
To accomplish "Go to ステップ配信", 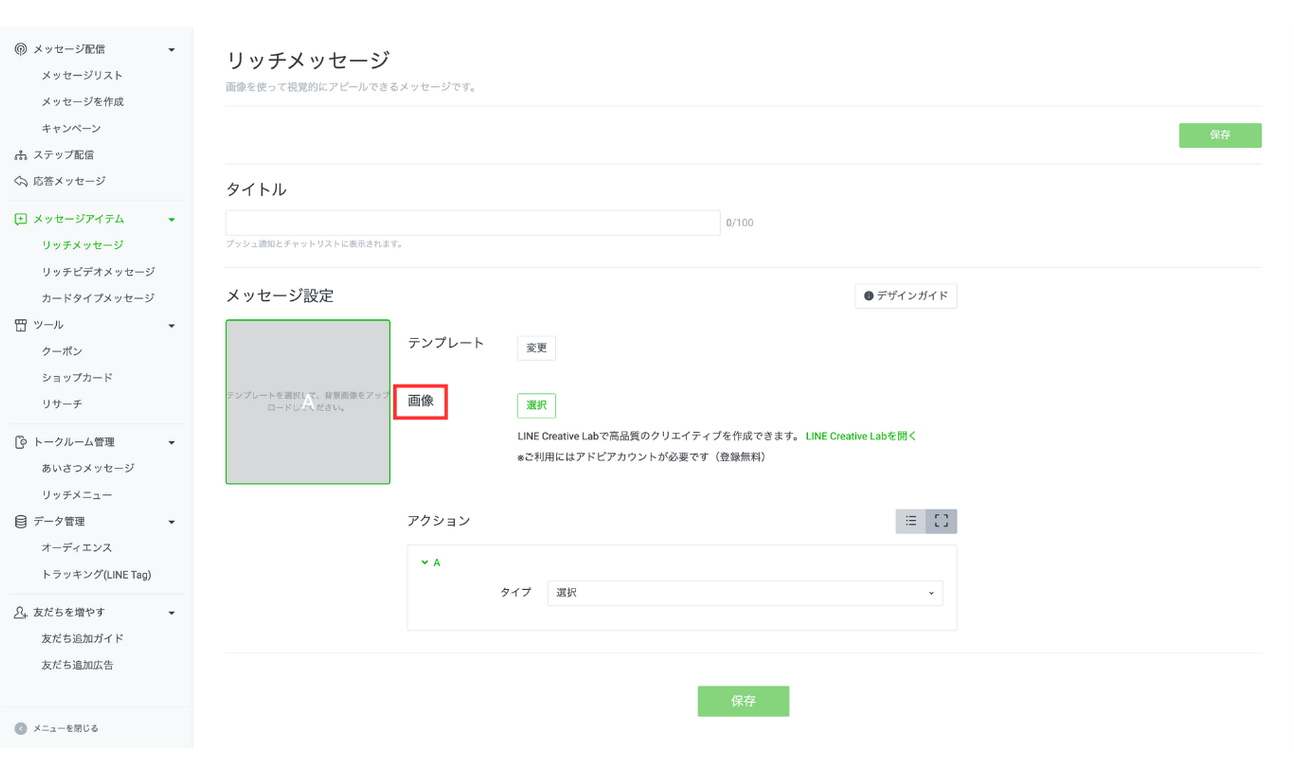I will [63, 155].
